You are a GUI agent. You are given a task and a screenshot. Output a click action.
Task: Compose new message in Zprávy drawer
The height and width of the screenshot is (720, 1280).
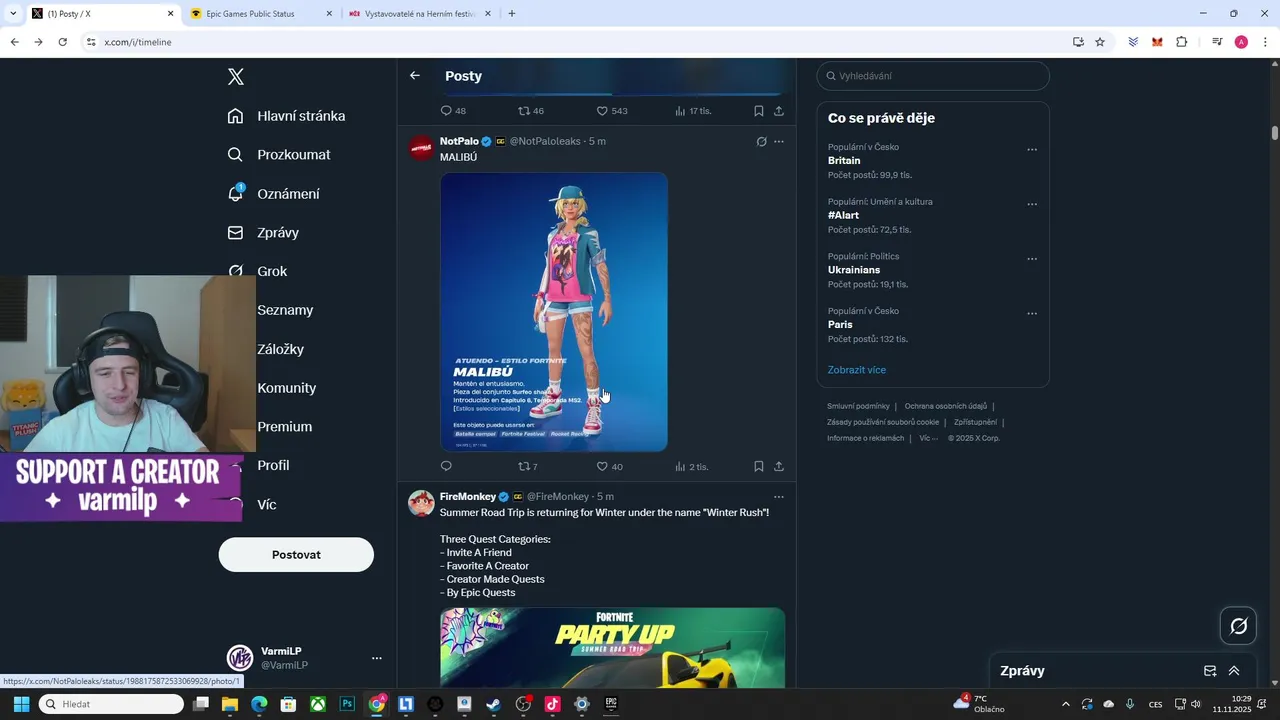[x=1210, y=671]
